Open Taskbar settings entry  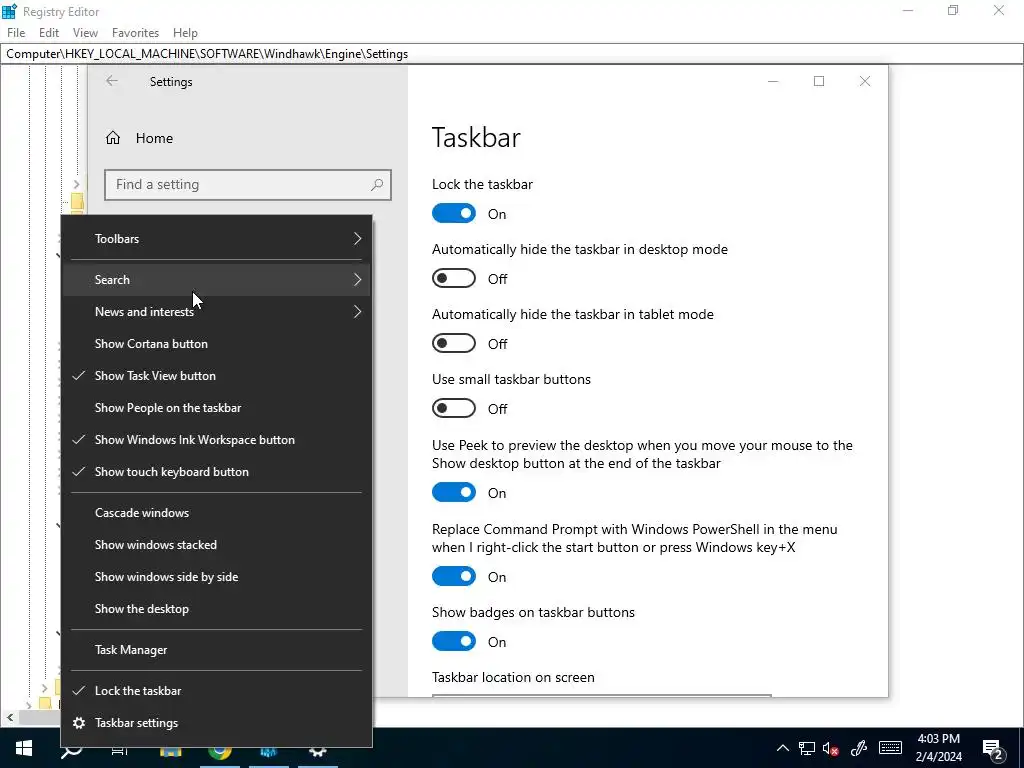coord(216,723)
